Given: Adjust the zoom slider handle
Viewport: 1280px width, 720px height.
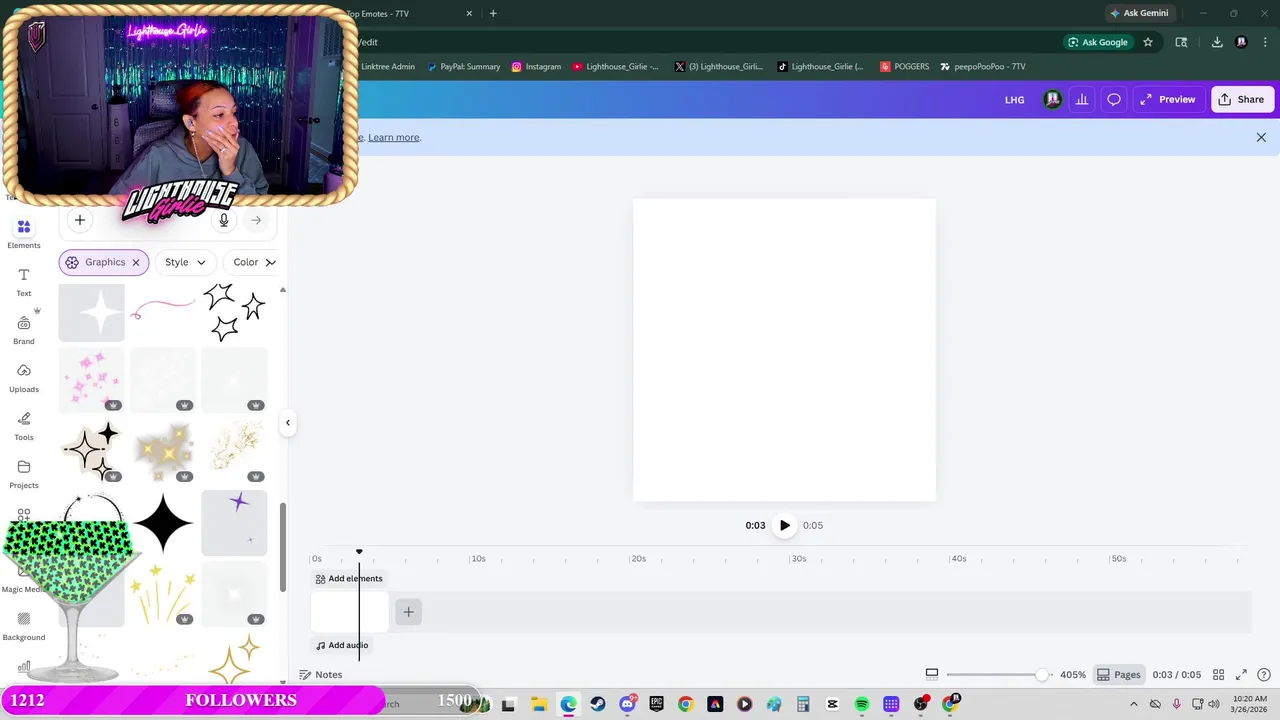Looking at the screenshot, I should (1041, 675).
